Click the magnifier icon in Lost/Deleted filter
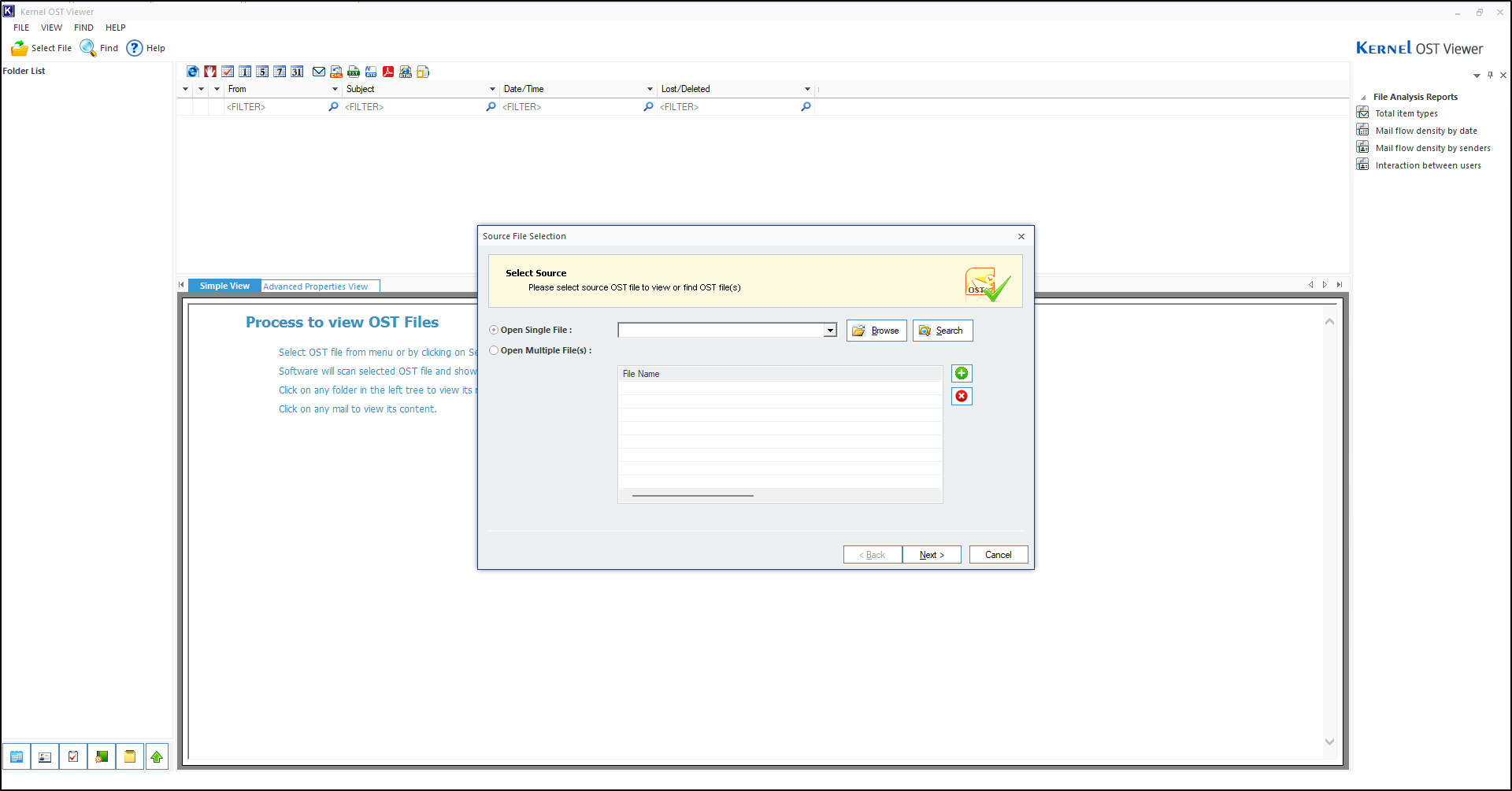The width and height of the screenshot is (1512, 791). click(806, 107)
